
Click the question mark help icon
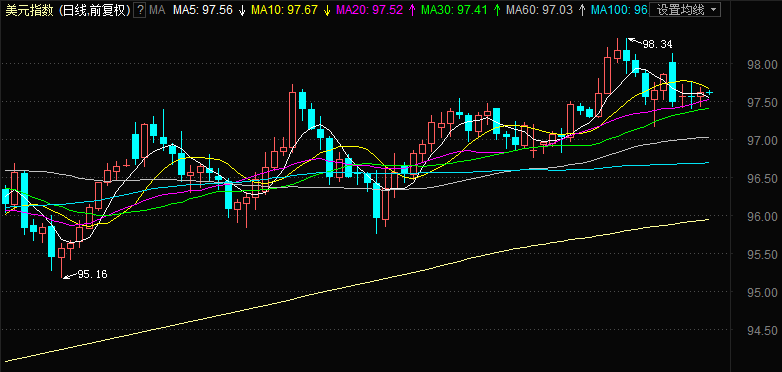pyautogui.click(x=141, y=10)
